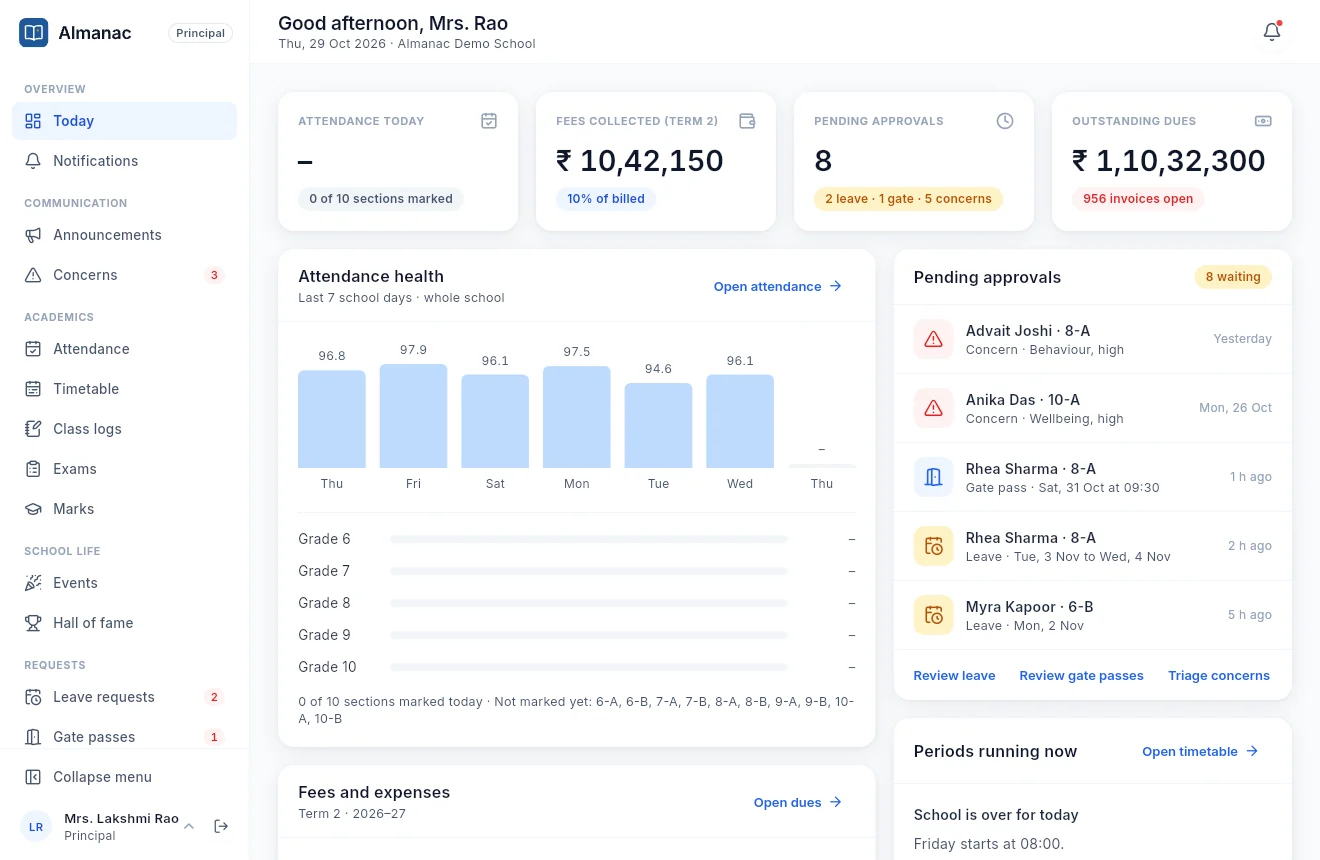
Task: Open Marks in the sidebar
Action: [x=124, y=509]
